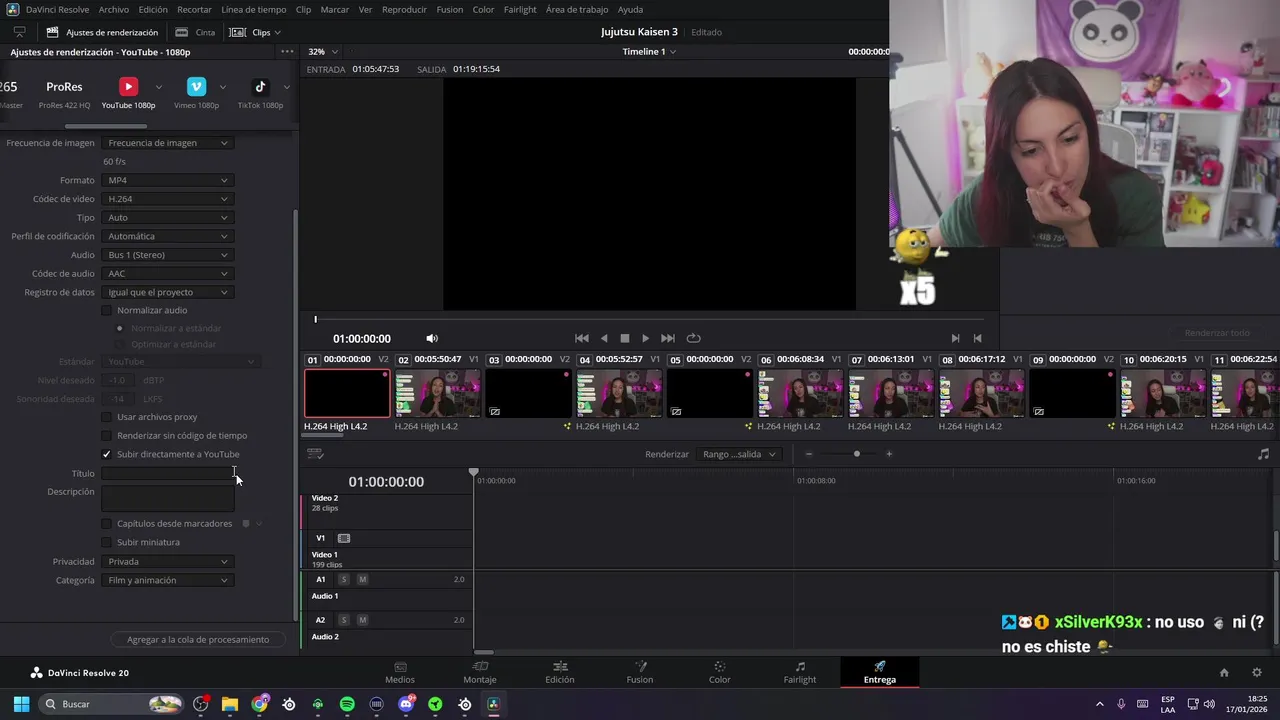Click the Clips toolbar button
1280x720 pixels.
[x=255, y=32]
